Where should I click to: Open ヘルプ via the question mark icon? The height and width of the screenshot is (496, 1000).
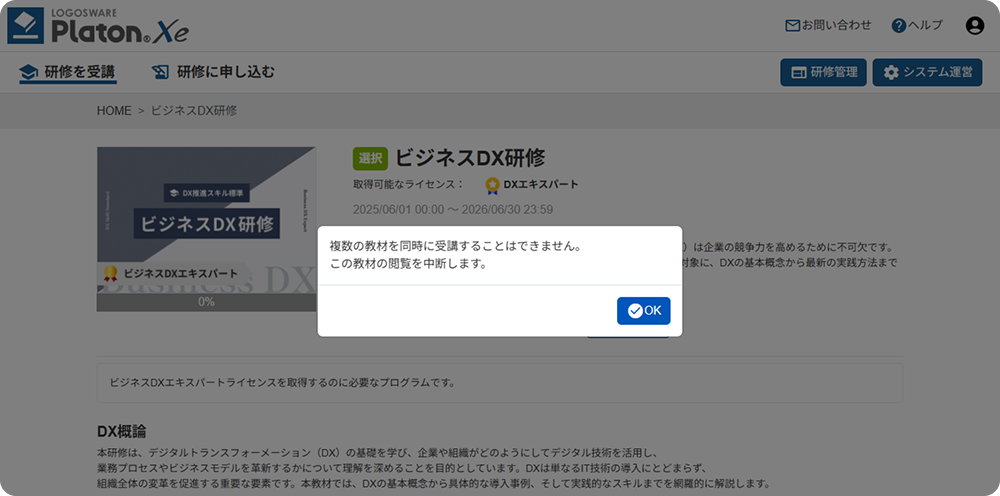898,26
